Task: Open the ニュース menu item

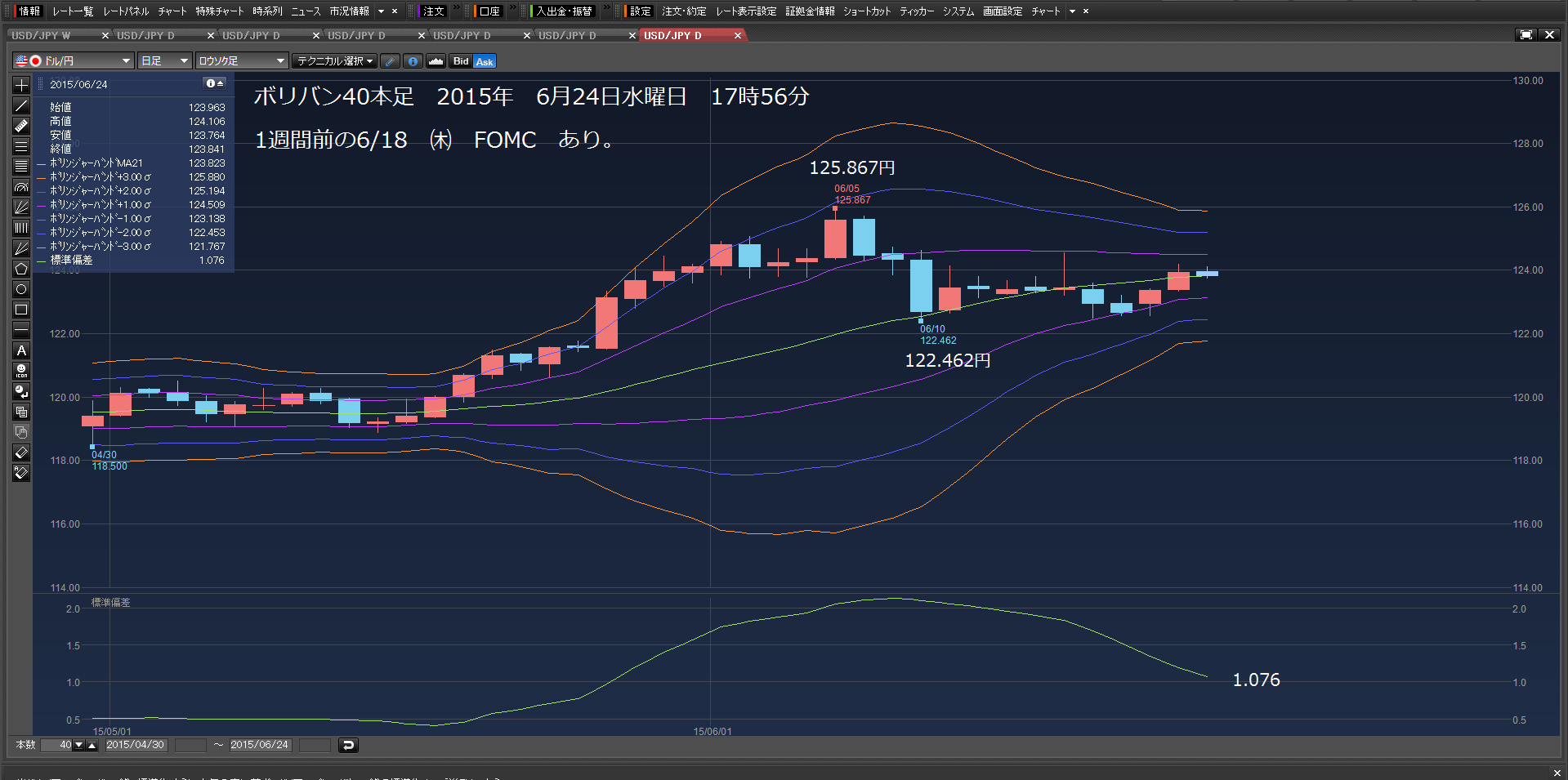Action: (306, 11)
